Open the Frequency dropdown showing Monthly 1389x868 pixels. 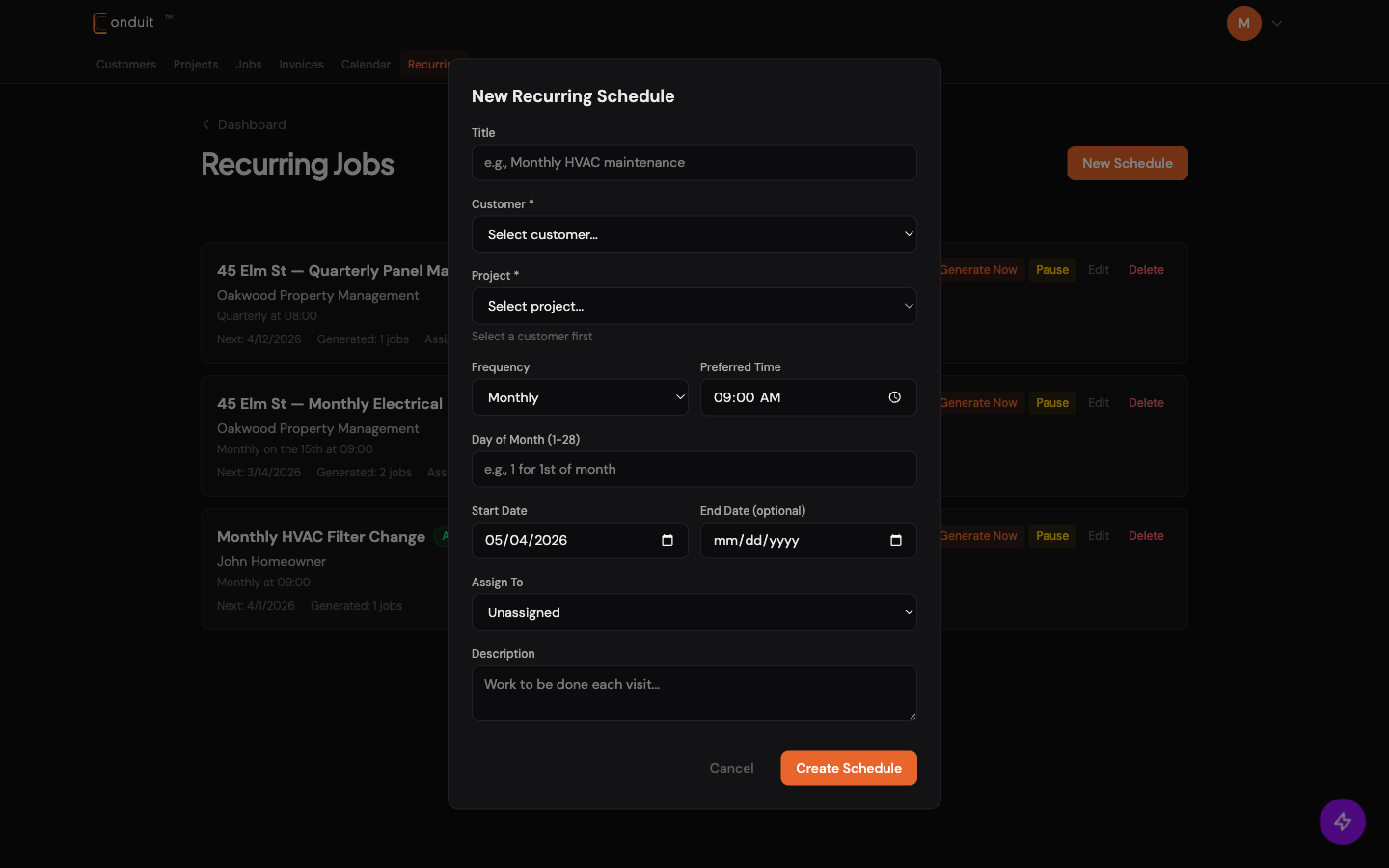point(580,397)
